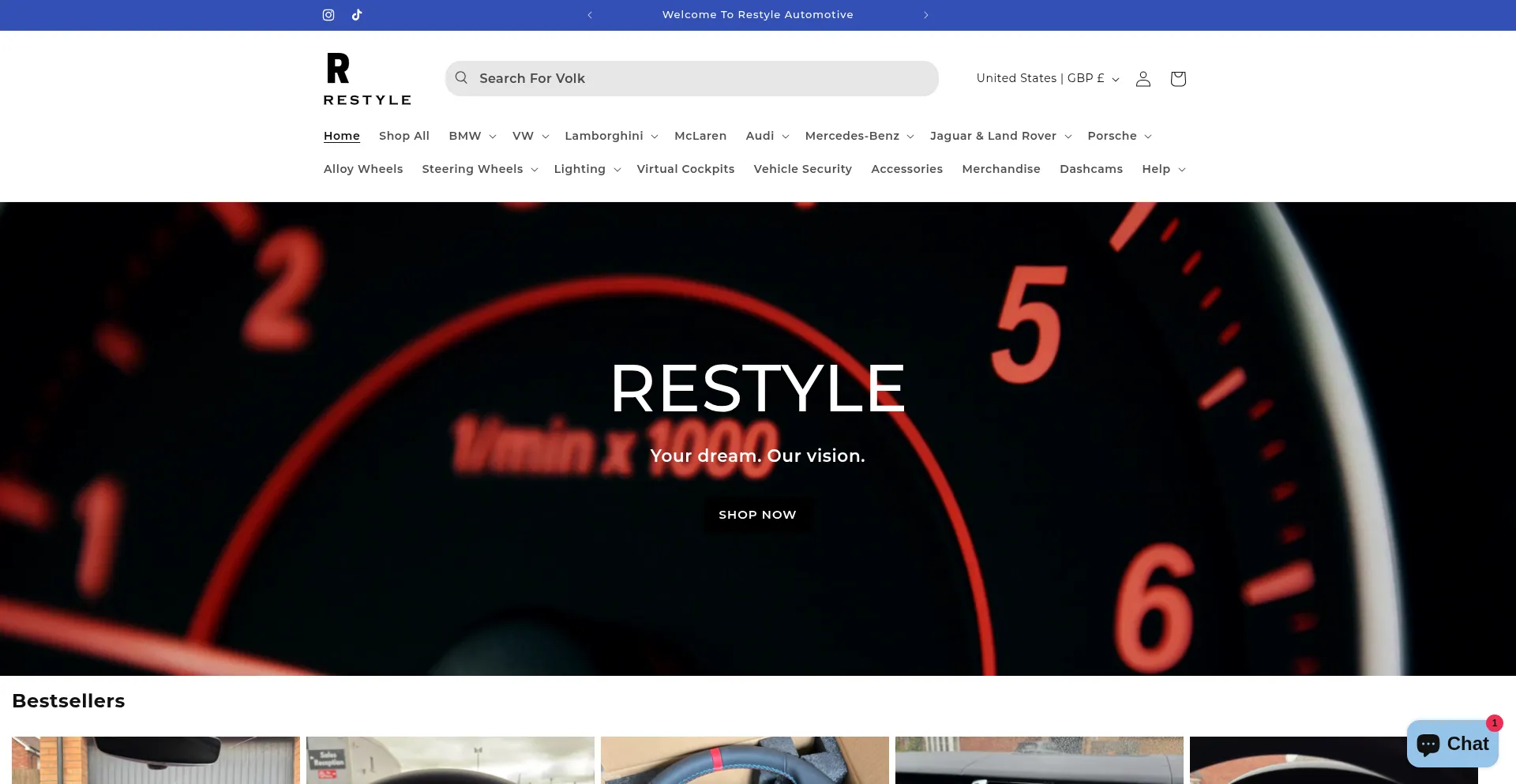Click the search magnifier icon
The height and width of the screenshot is (784, 1516).
coord(461,78)
